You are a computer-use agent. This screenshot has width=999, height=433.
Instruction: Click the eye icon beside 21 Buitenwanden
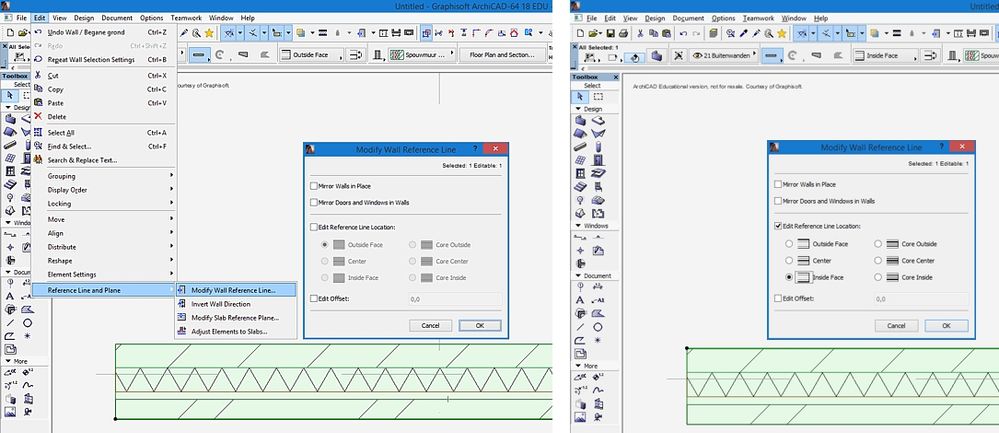697,55
